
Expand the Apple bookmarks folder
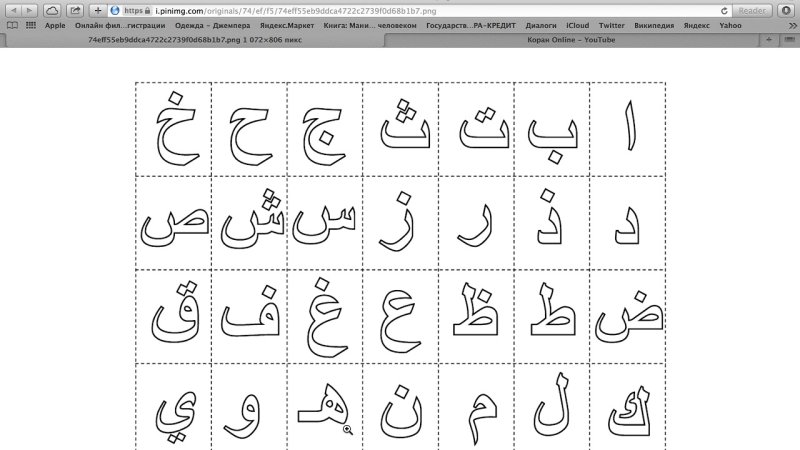tap(55, 25)
